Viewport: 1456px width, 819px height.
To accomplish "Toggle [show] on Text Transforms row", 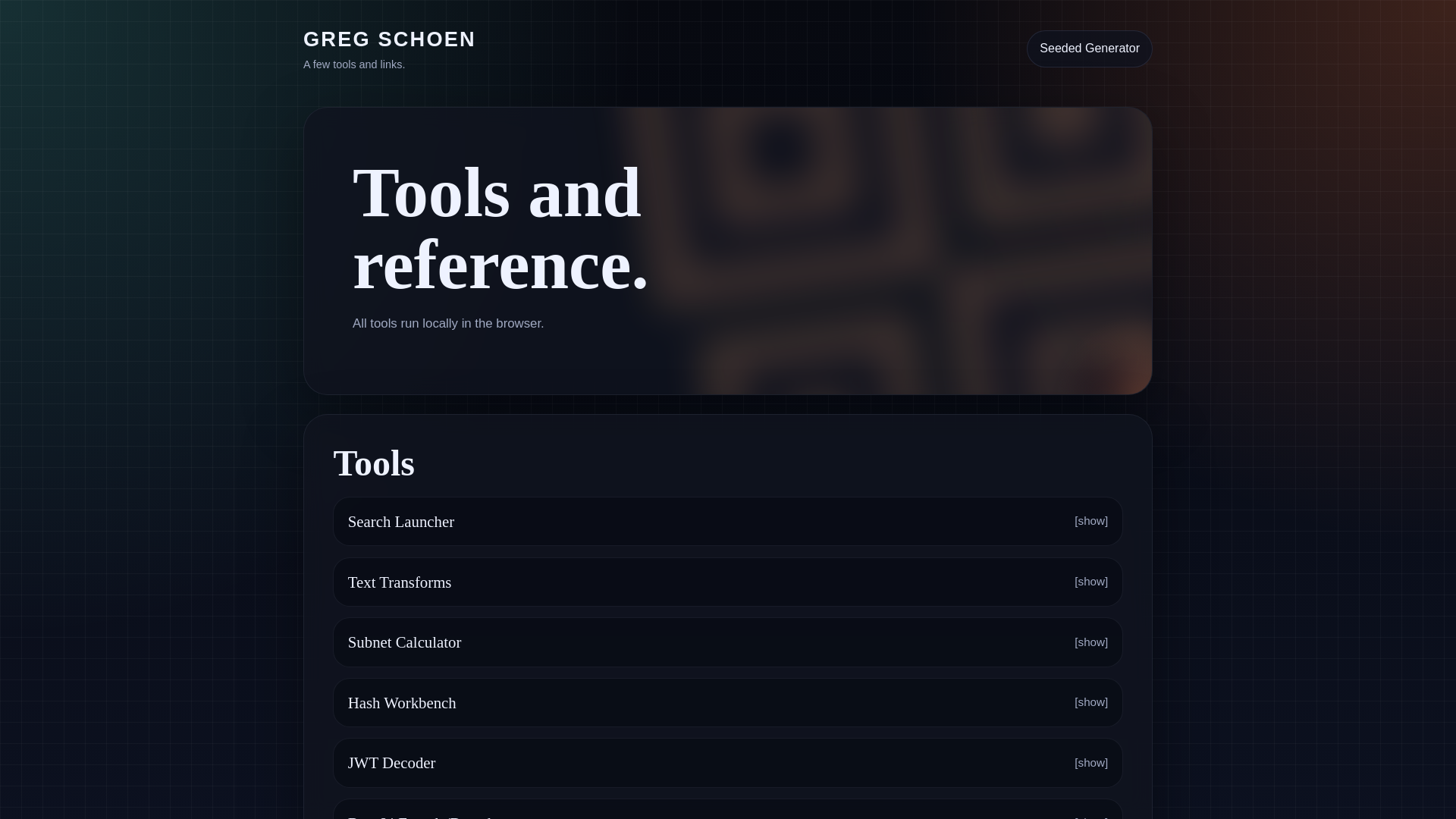I will pos(1090,582).
